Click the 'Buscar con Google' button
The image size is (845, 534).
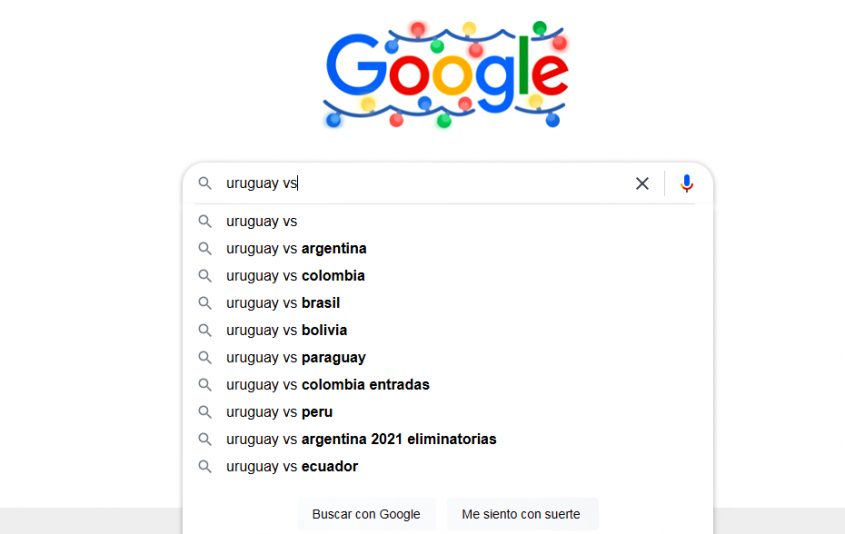pyautogui.click(x=366, y=514)
